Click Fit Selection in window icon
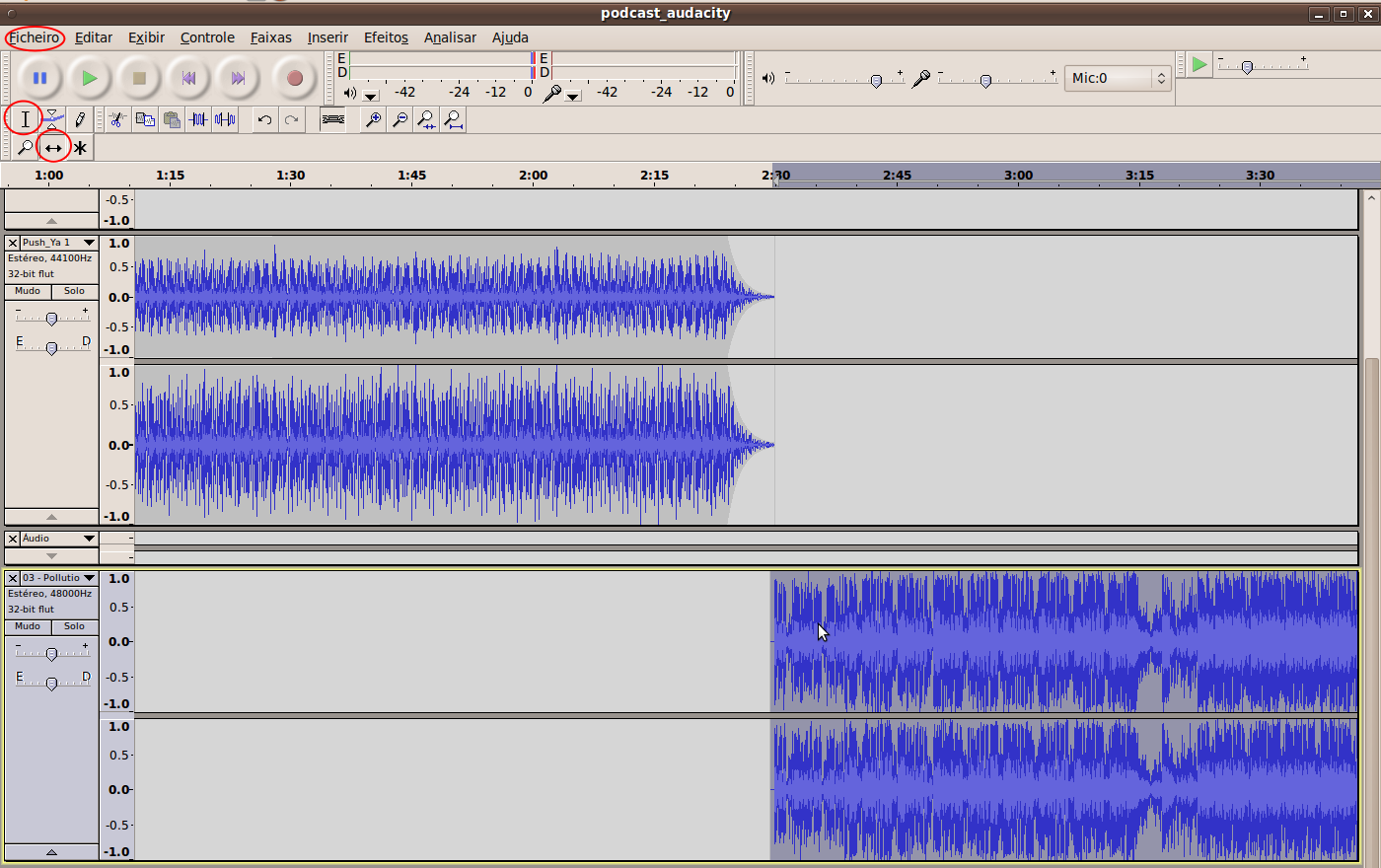The height and width of the screenshot is (868, 1381). tap(426, 119)
